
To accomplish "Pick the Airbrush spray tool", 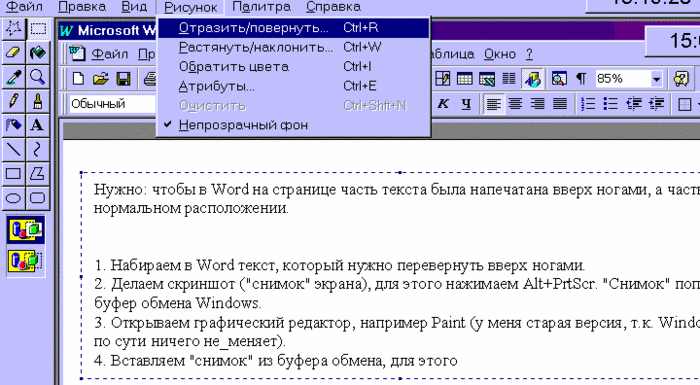I will point(13,125).
